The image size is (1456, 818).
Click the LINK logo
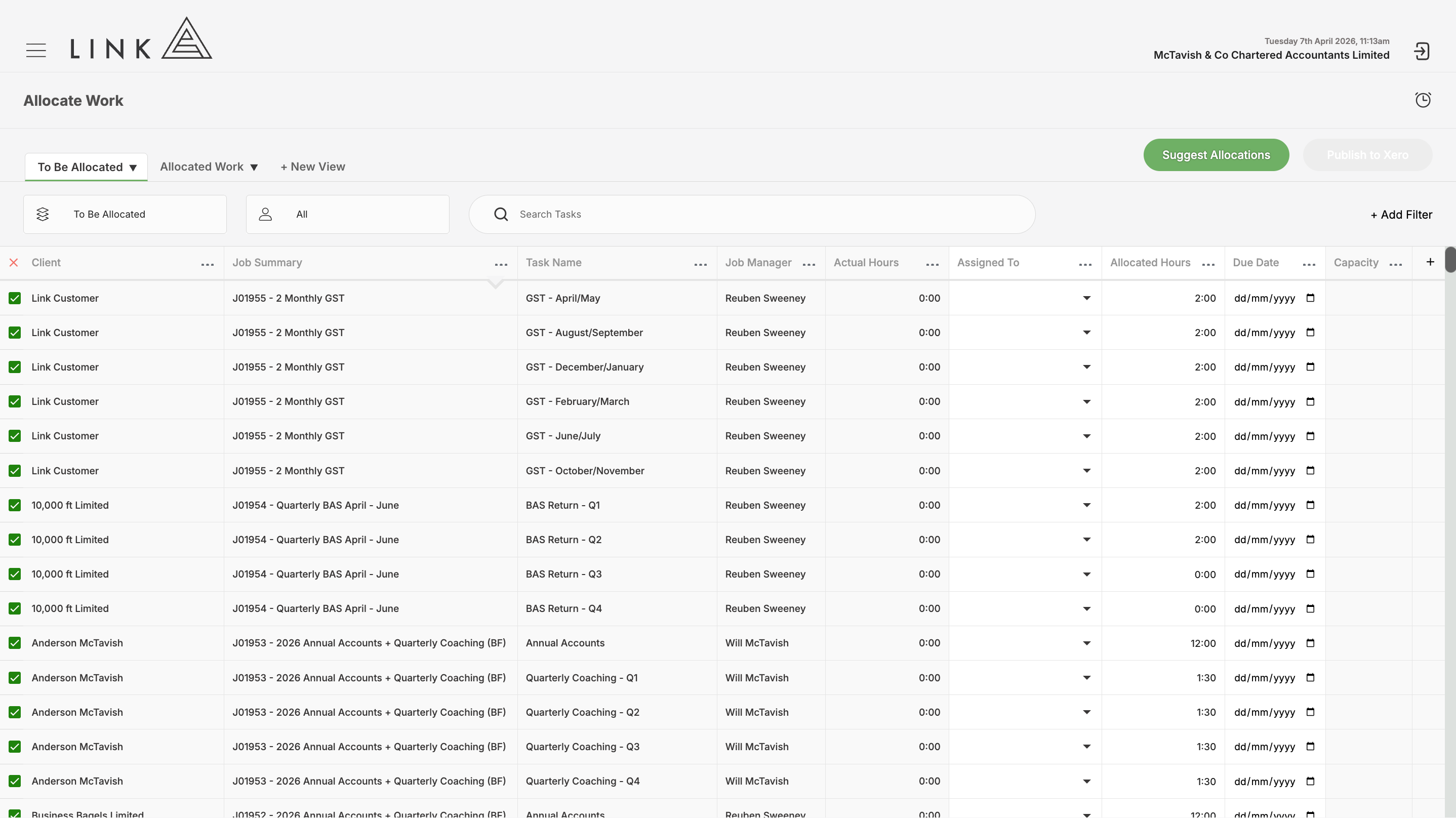pyautogui.click(x=141, y=38)
